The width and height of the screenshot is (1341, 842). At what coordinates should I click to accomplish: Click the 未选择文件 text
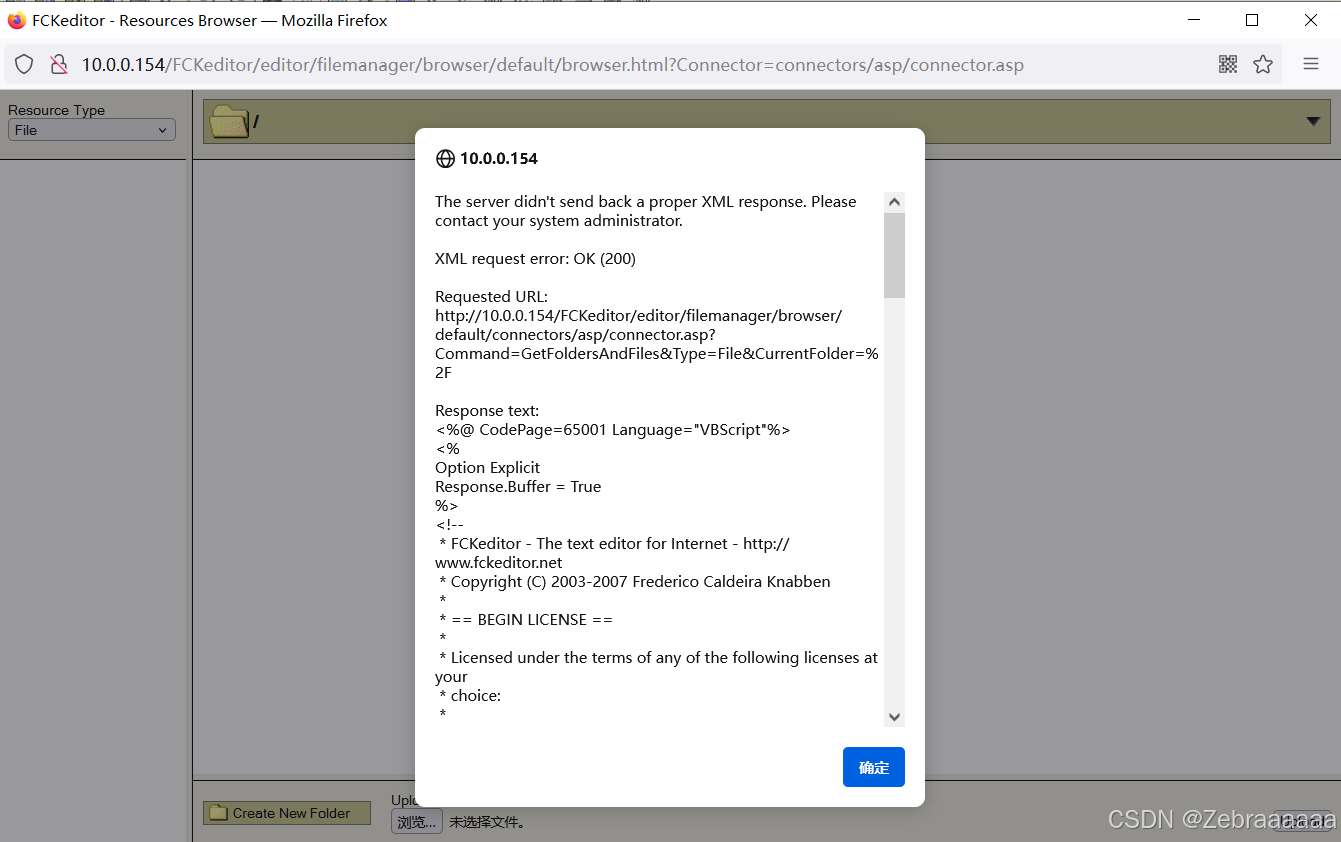point(486,822)
